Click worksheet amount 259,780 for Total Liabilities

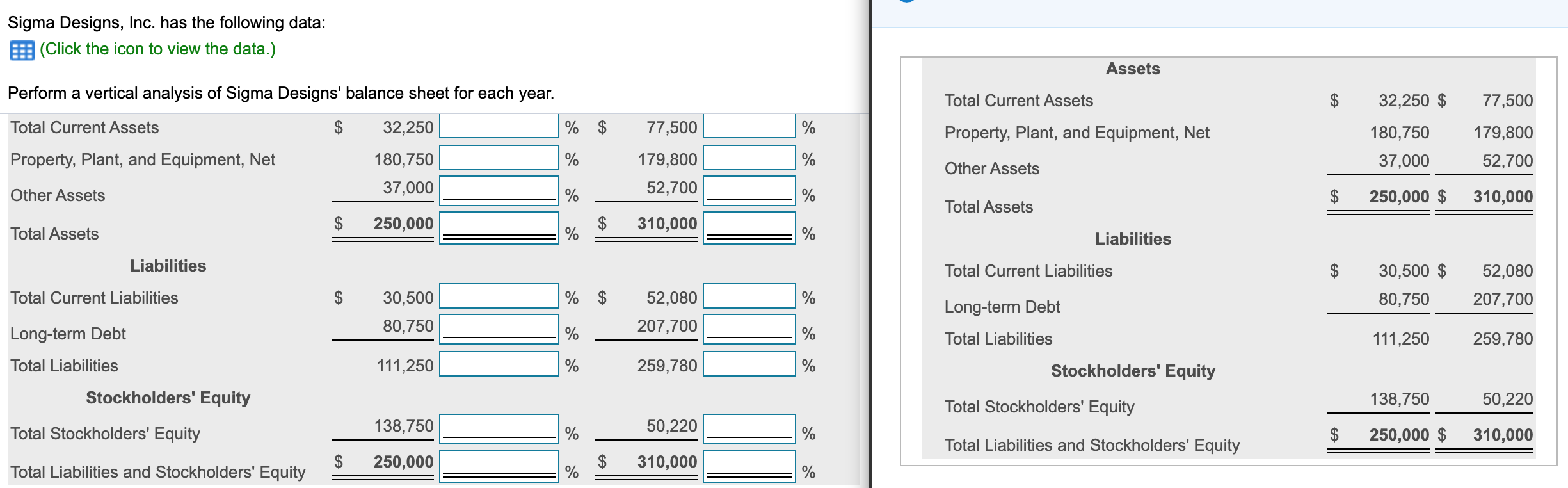[x=668, y=366]
